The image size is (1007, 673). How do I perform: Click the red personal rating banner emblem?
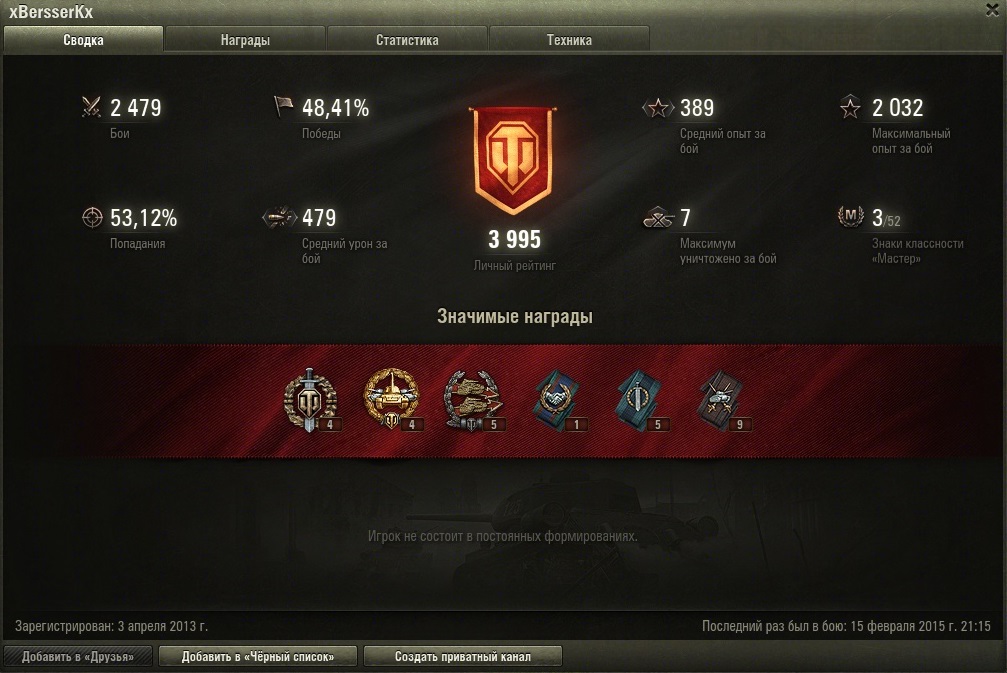click(x=513, y=160)
